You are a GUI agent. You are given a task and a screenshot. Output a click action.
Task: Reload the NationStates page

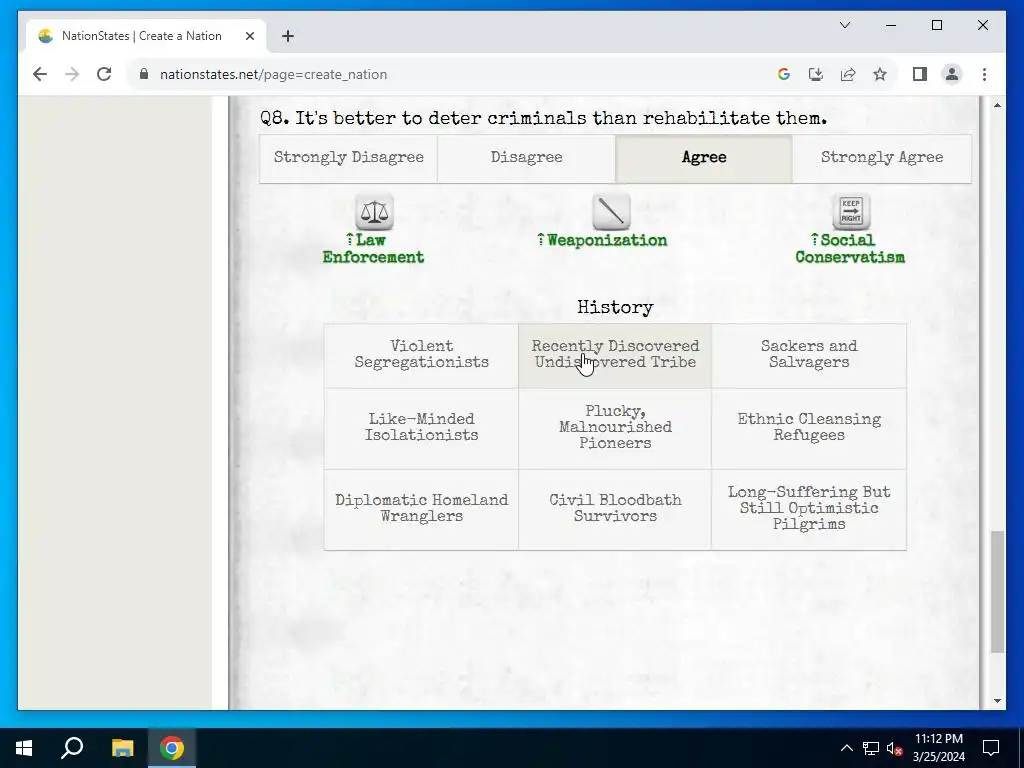[104, 74]
